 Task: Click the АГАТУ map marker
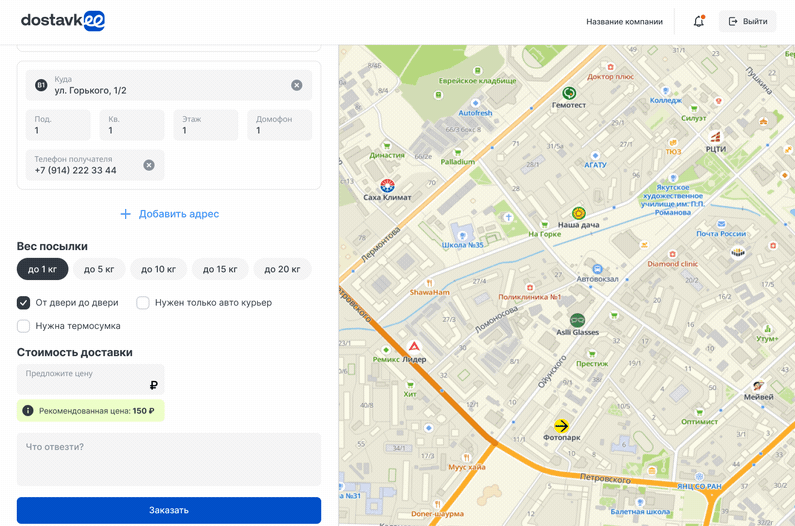(x=595, y=155)
